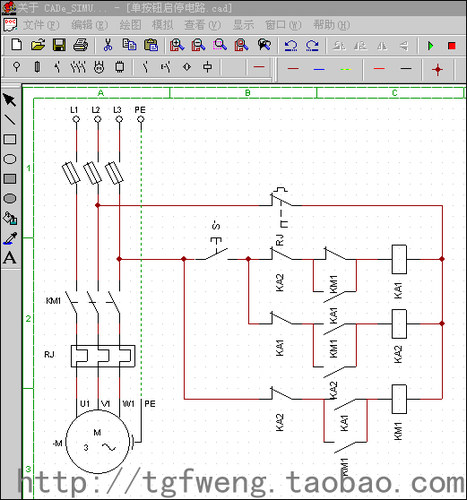This screenshot has height=500, width=467.
Task: Click the open file folder icon
Action: 38,45
